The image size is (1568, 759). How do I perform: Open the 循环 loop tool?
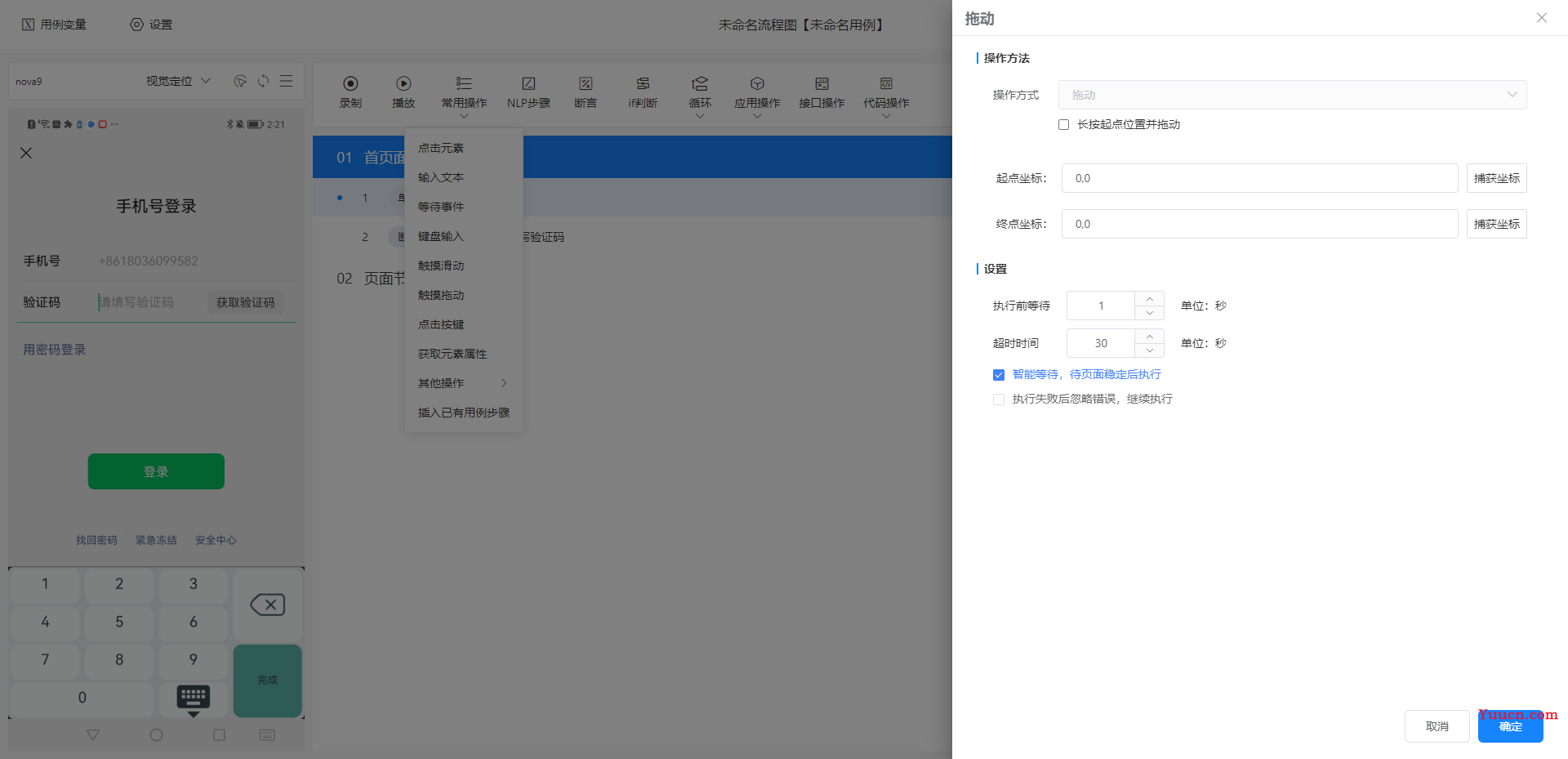(x=700, y=83)
